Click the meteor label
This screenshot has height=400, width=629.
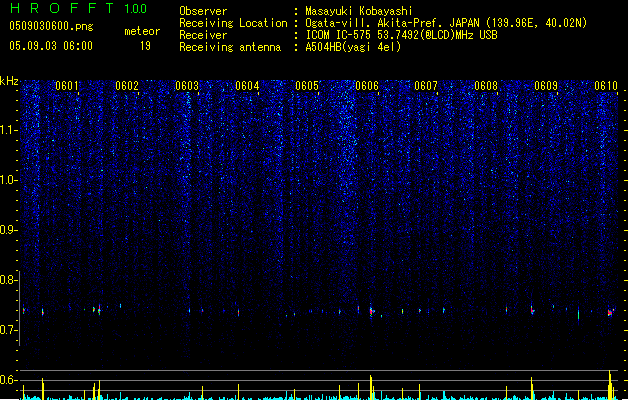pyautogui.click(x=142, y=31)
